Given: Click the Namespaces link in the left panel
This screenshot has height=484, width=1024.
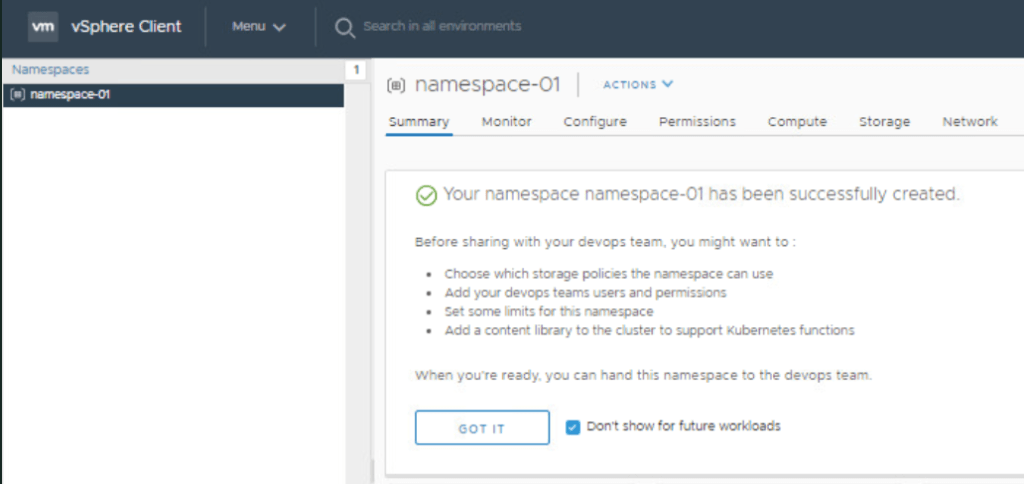Looking at the screenshot, I should [50, 70].
